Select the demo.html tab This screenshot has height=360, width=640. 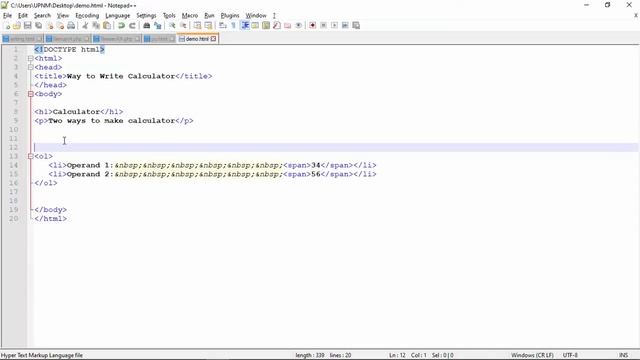click(x=197, y=39)
